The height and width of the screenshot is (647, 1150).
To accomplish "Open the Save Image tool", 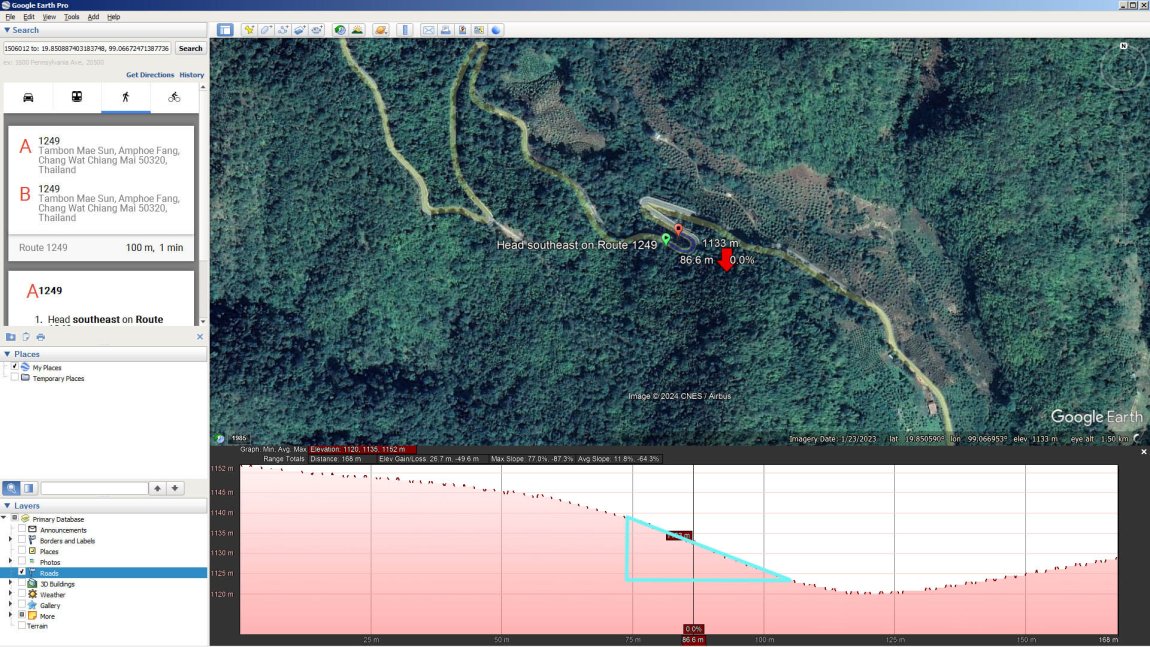I will tap(461, 29).
